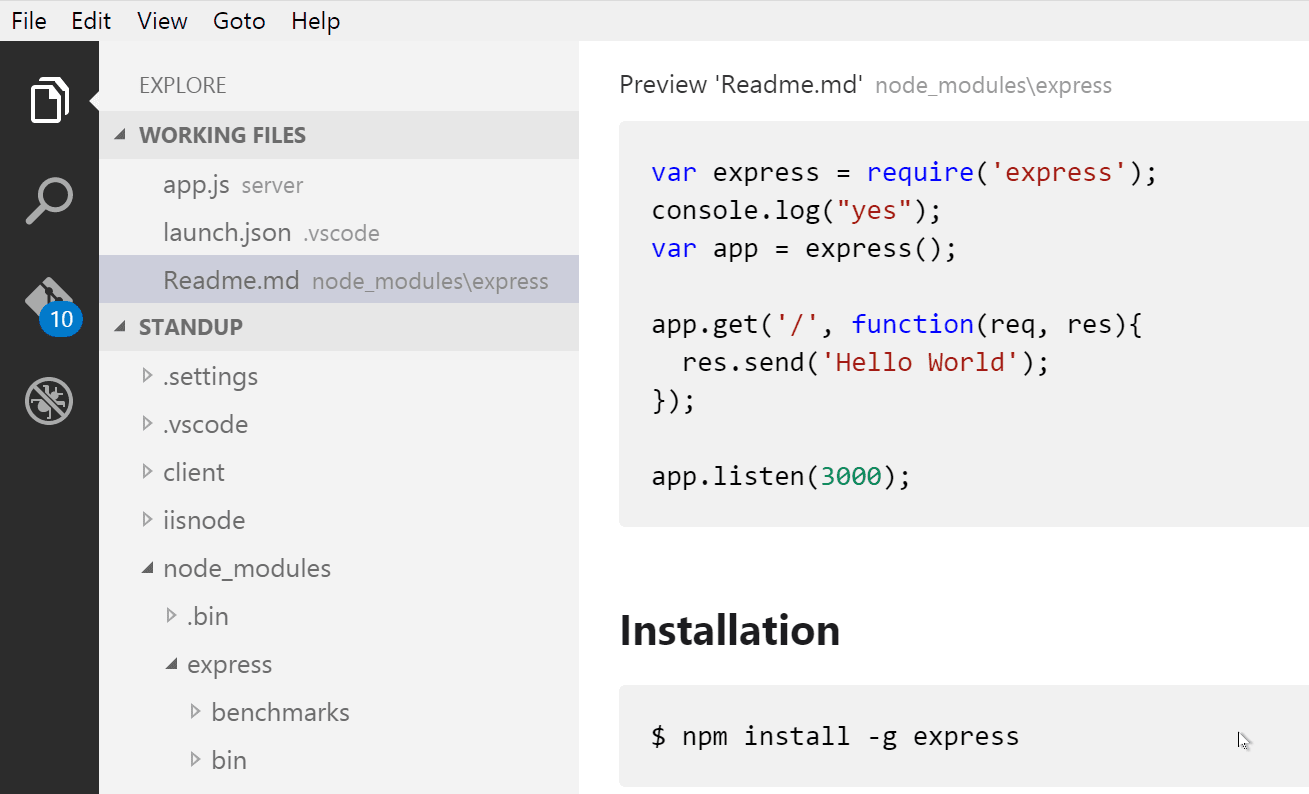This screenshot has height=794, width=1309.
Task: Open the Goto menu
Action: [239, 20]
